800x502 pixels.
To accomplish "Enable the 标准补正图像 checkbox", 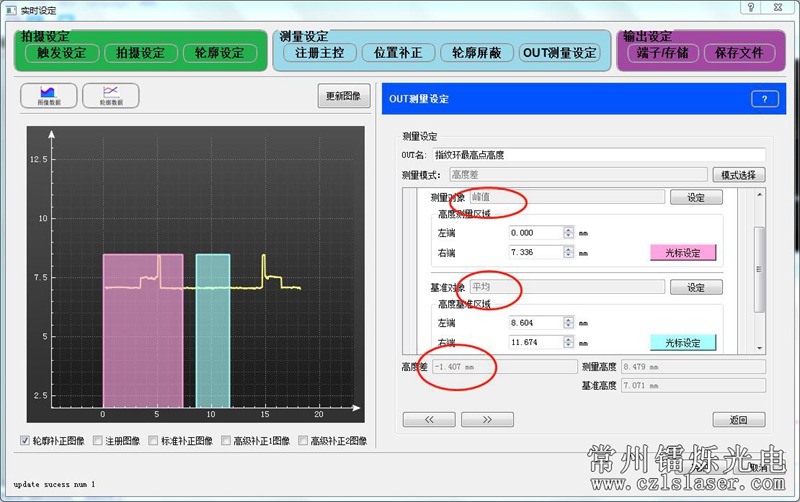I will pyautogui.click(x=153, y=440).
